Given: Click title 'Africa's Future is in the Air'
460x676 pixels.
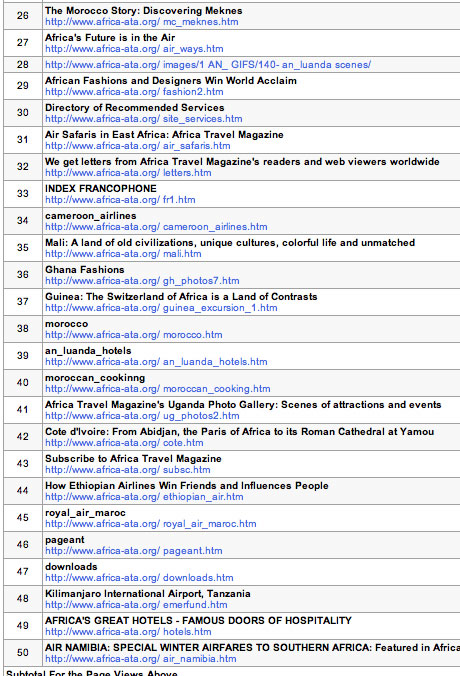Looking at the screenshot, I should (110, 38).
